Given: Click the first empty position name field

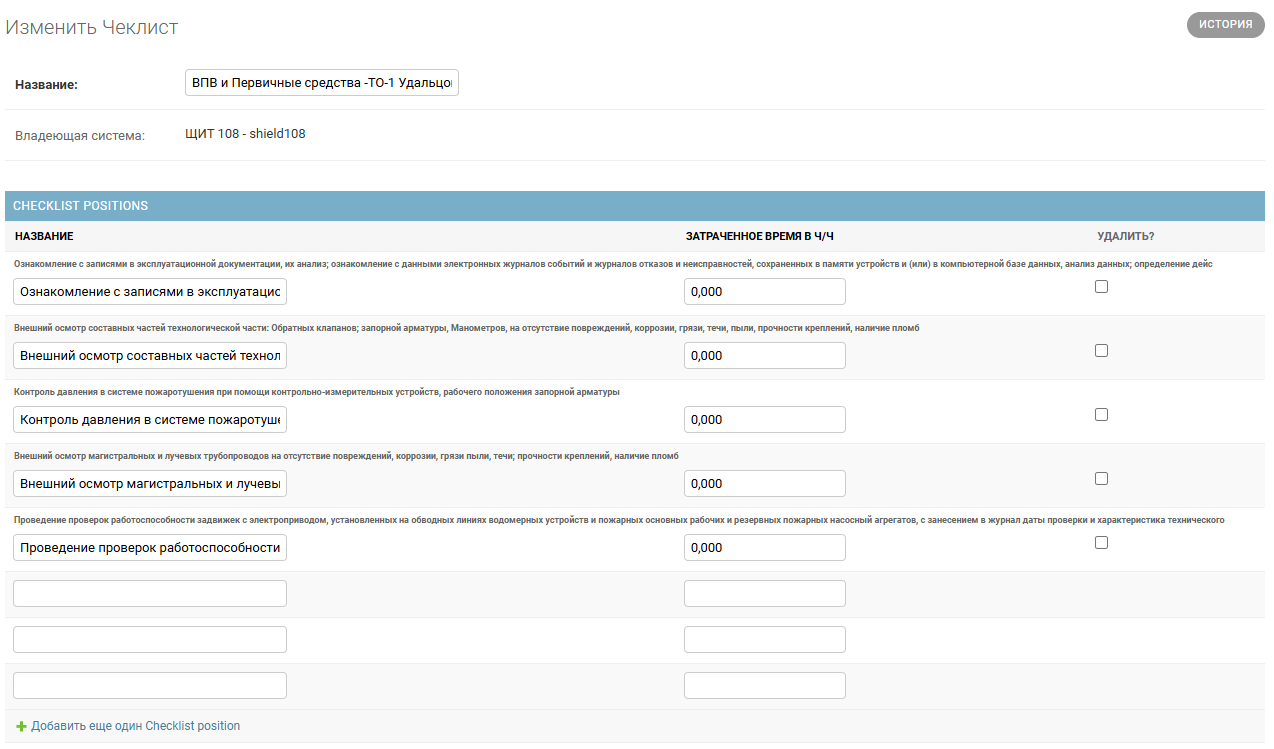Looking at the screenshot, I should pyautogui.click(x=150, y=594).
